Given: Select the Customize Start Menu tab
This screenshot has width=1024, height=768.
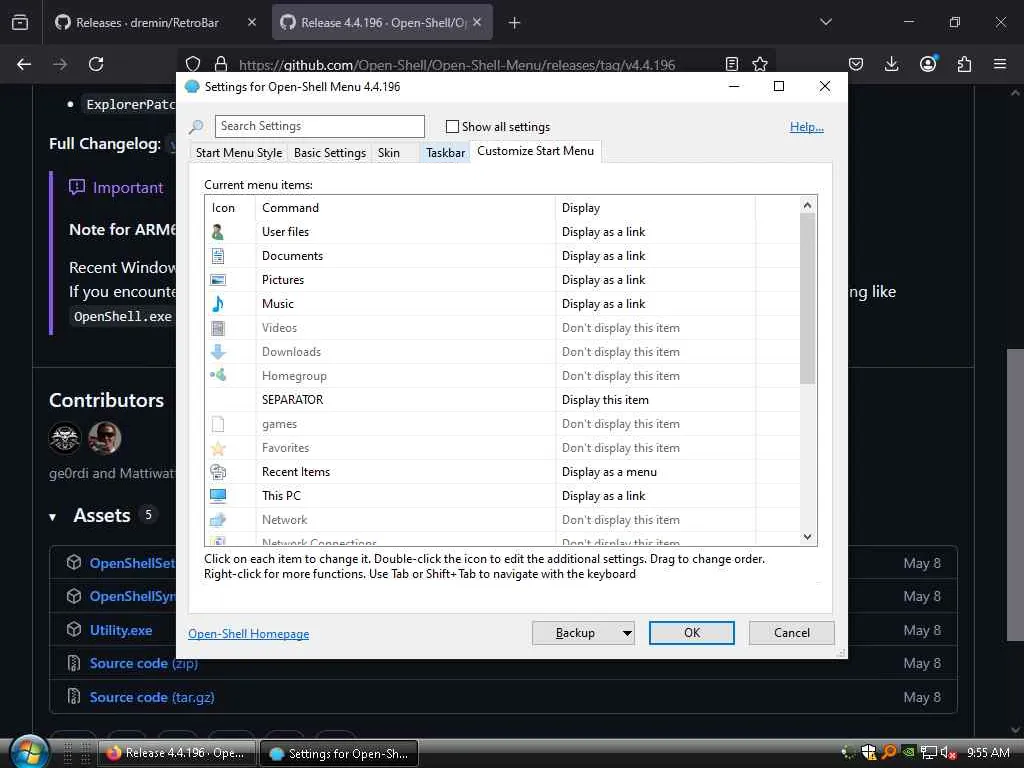Looking at the screenshot, I should click(536, 151).
